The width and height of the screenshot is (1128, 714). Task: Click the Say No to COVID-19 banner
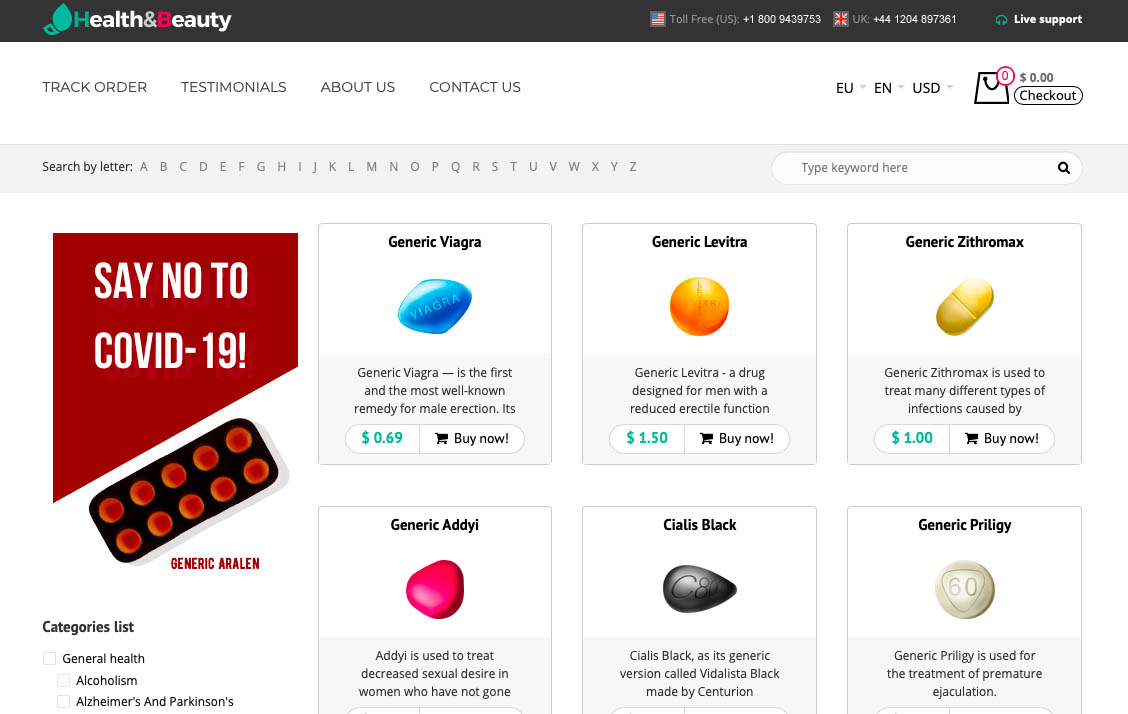click(x=175, y=400)
